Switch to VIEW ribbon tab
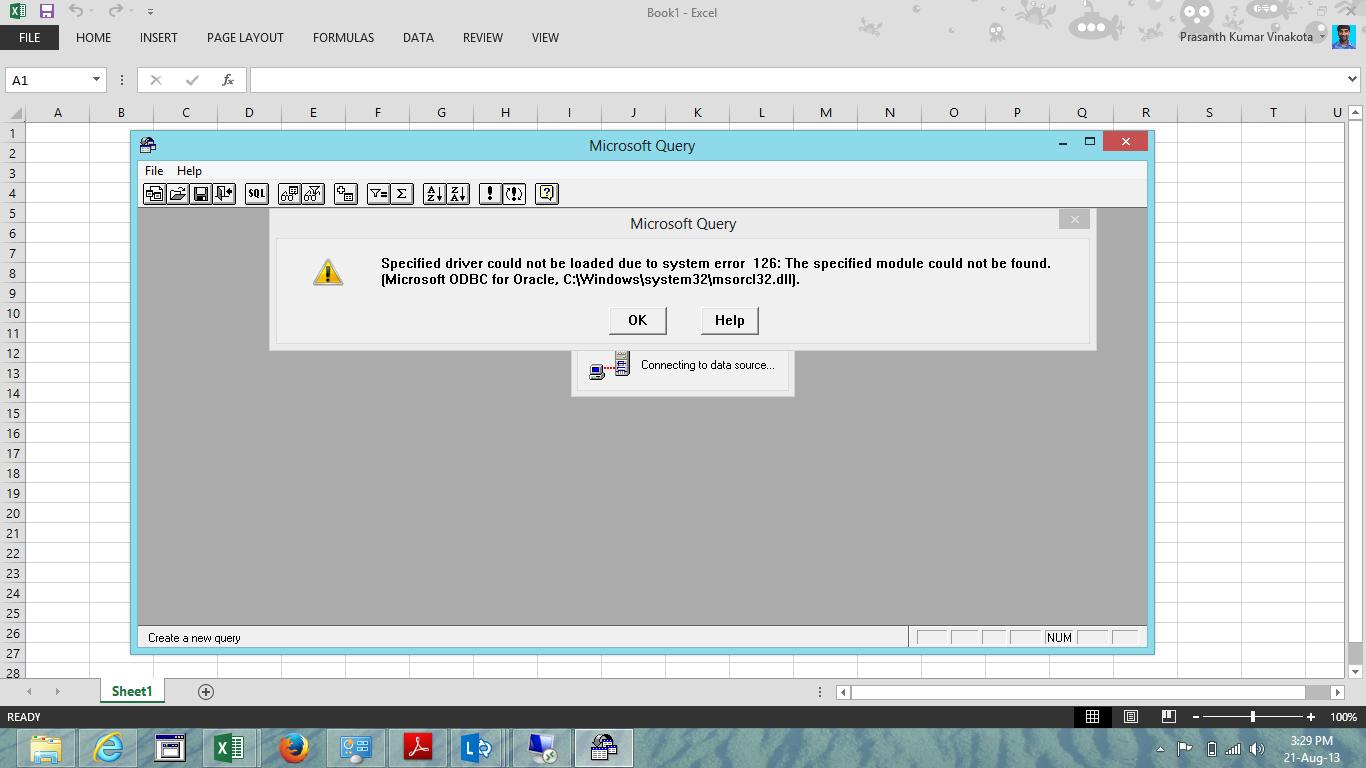This screenshot has width=1366, height=768. tap(545, 37)
